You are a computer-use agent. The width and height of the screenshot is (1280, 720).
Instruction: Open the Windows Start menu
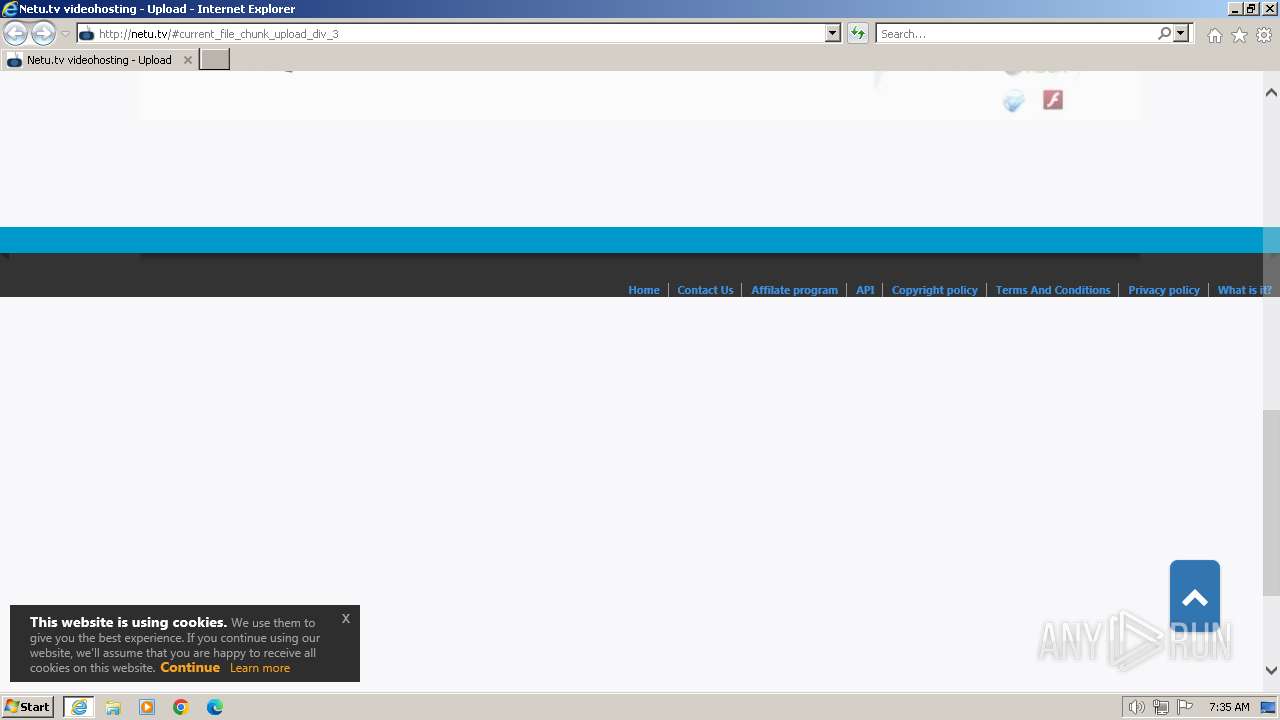28,707
